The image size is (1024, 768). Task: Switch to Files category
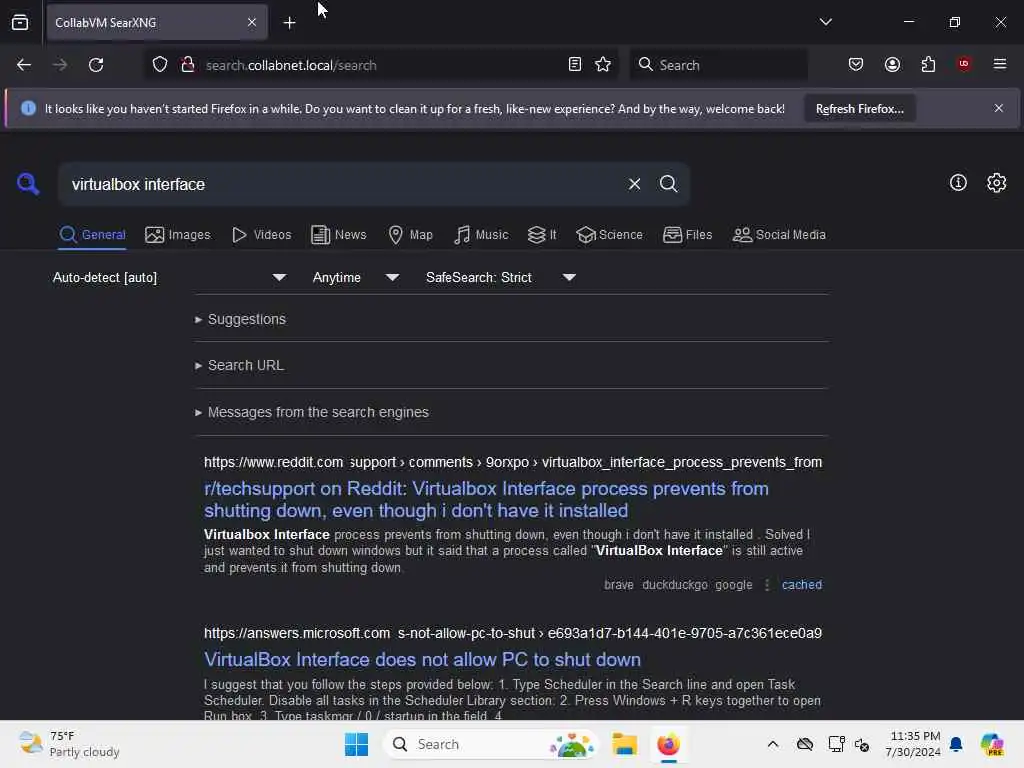[687, 235]
